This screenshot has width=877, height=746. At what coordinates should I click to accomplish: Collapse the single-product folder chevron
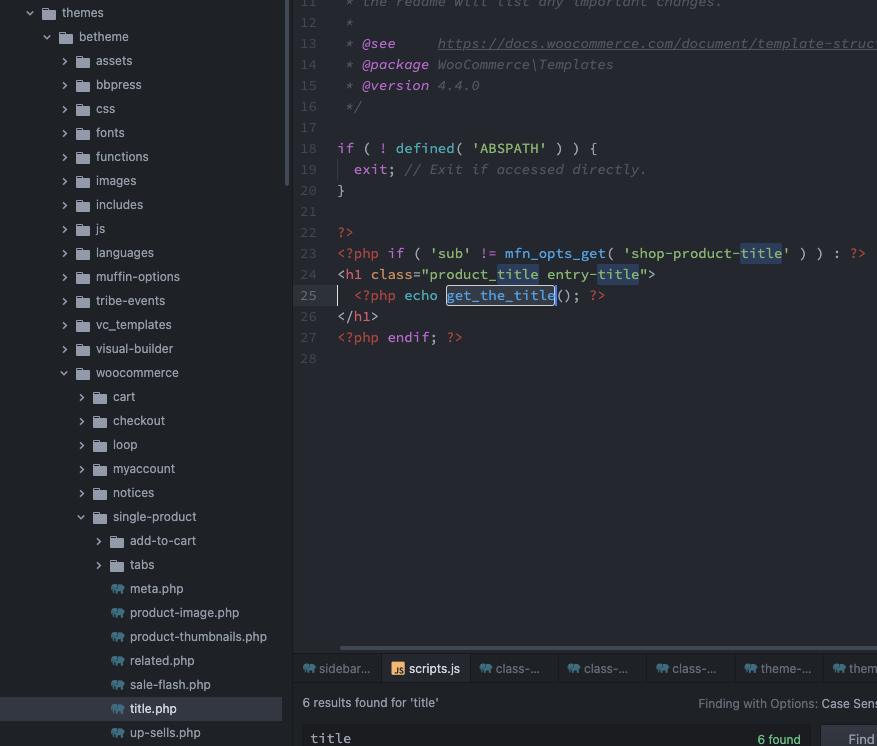coord(81,517)
